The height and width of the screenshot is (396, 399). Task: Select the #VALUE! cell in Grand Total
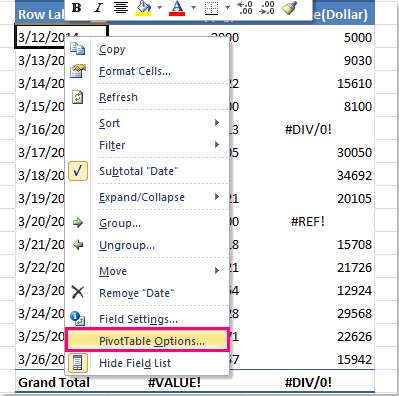174,383
